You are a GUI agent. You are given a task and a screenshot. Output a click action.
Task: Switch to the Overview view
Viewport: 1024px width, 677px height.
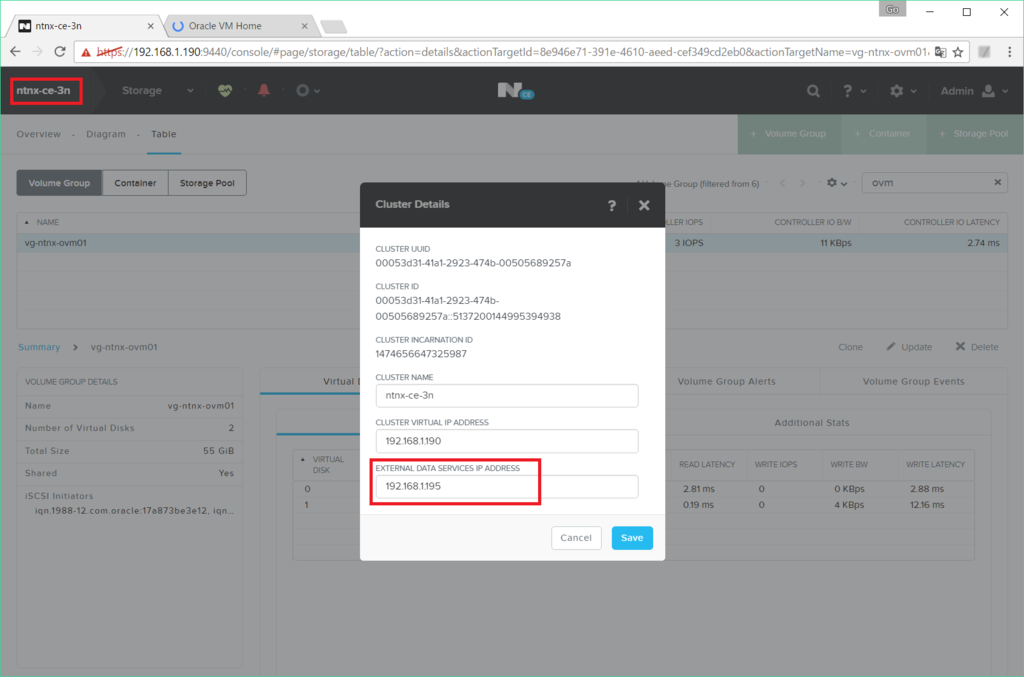pyautogui.click(x=39, y=134)
